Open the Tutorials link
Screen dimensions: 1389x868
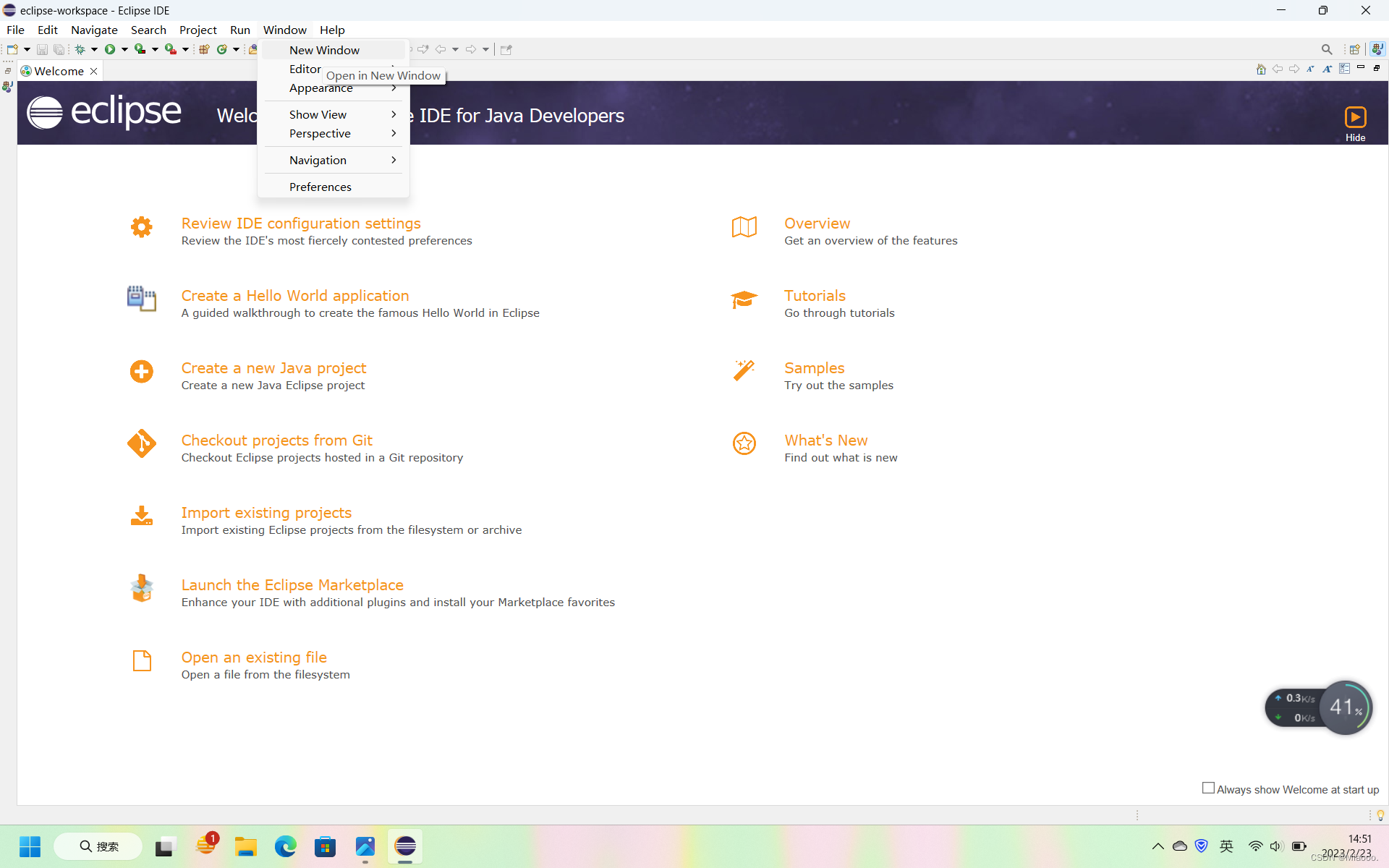(x=815, y=296)
